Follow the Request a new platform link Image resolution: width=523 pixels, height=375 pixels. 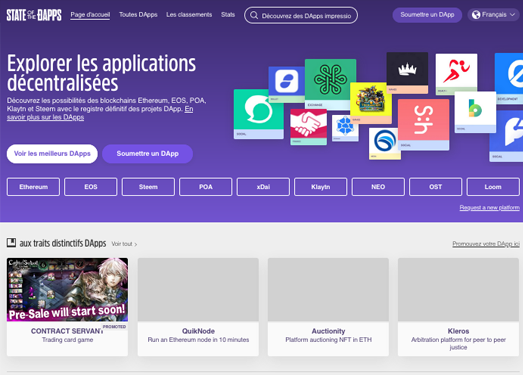pos(489,208)
